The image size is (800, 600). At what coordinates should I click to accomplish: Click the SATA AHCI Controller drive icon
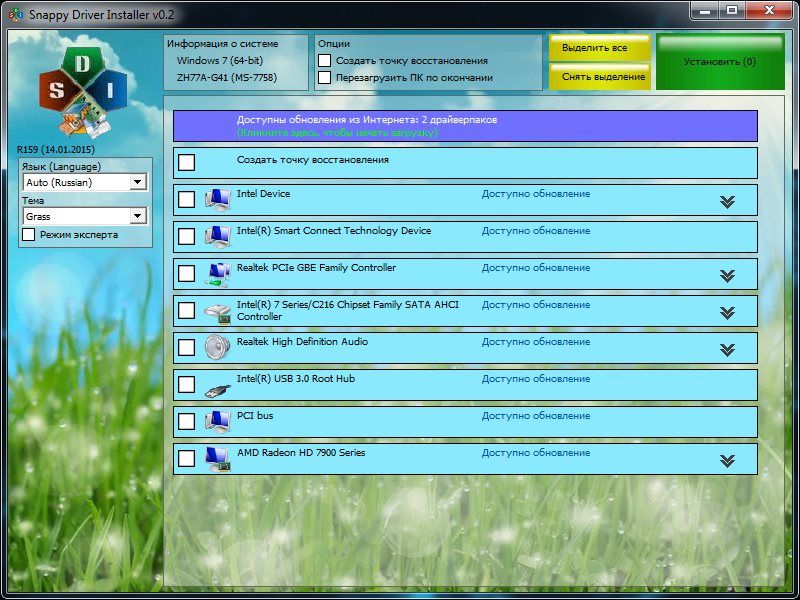(x=218, y=312)
